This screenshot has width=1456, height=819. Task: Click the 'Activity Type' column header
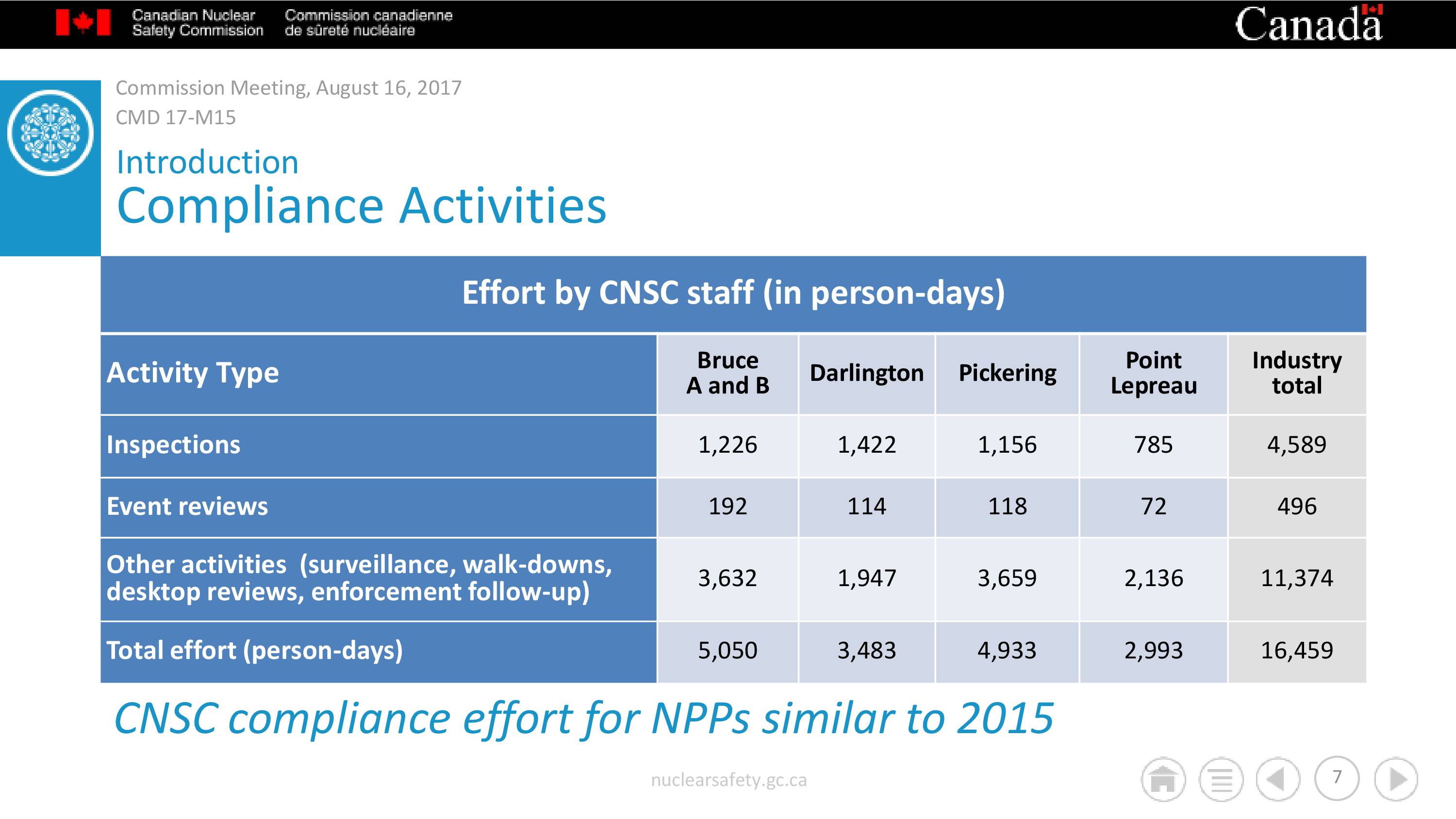tap(379, 374)
